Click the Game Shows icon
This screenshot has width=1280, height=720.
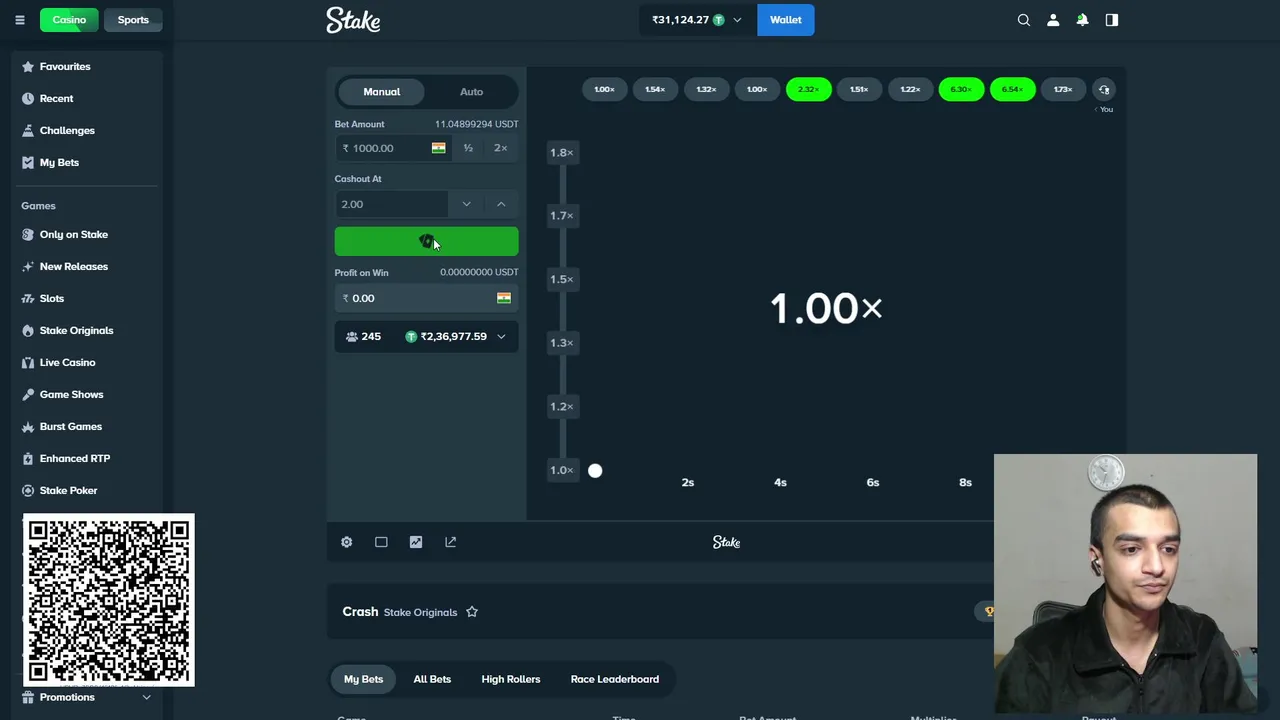pyautogui.click(x=28, y=394)
